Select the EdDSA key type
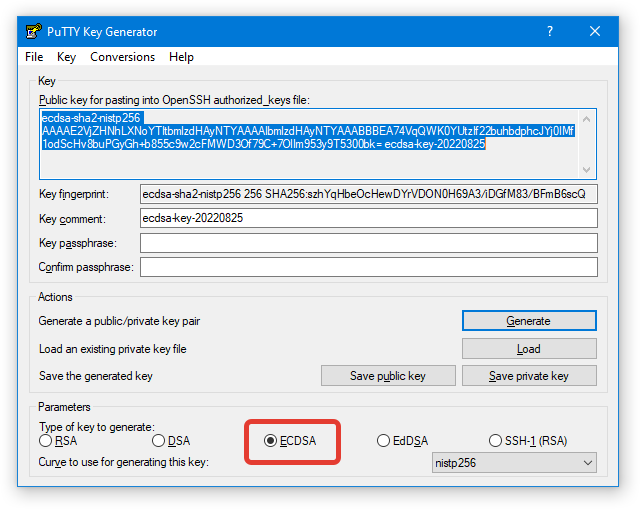The image size is (640, 509). click(384, 440)
